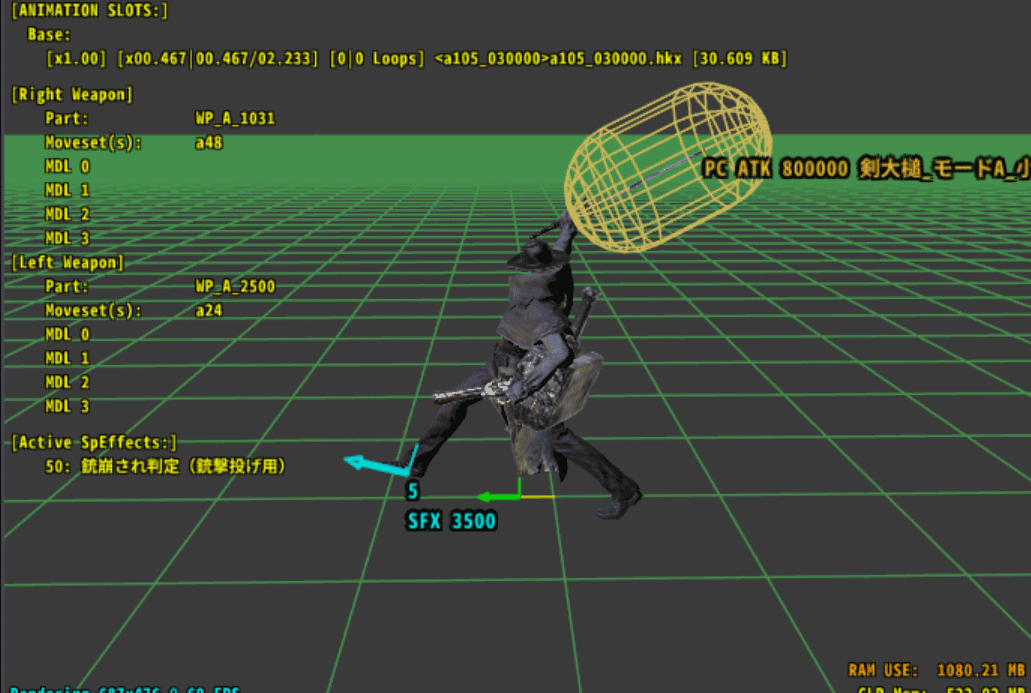Screen dimensions: 1031x693
Task: Select the [Right Weapon] section header
Action: 72,95
